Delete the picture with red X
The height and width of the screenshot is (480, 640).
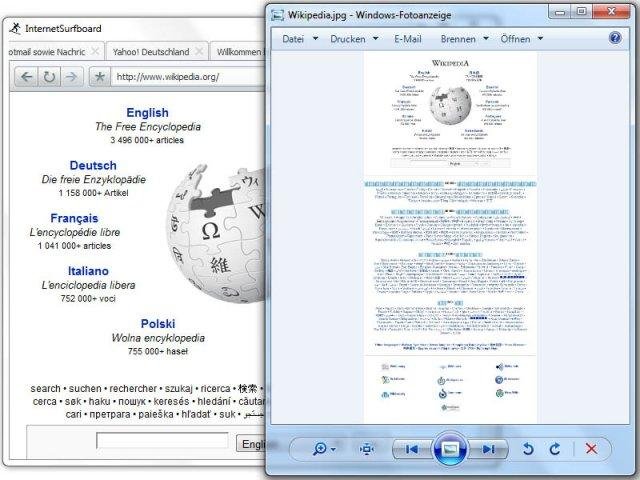(x=591, y=449)
